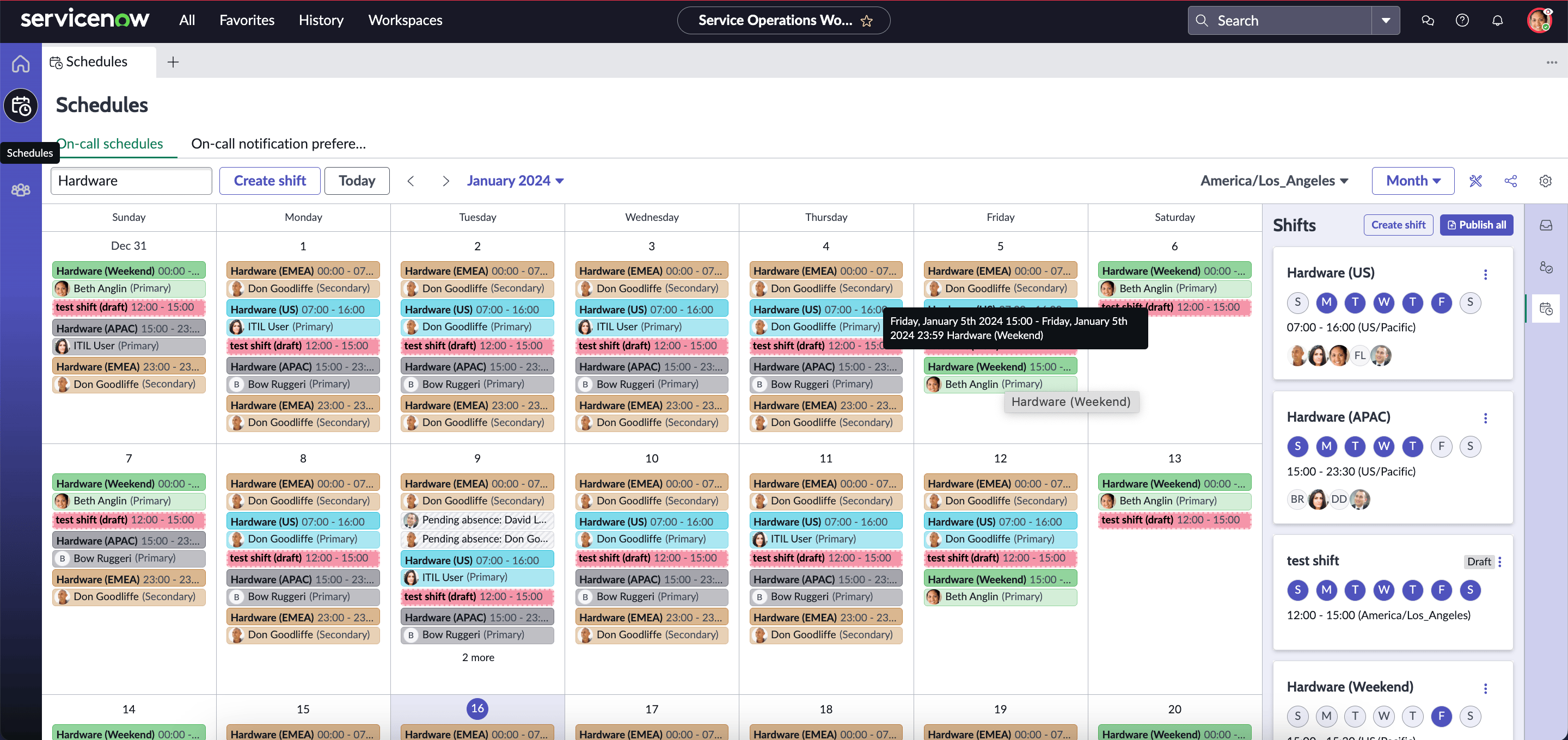Go to next month arrow
The height and width of the screenshot is (740, 1568).
[x=445, y=181]
